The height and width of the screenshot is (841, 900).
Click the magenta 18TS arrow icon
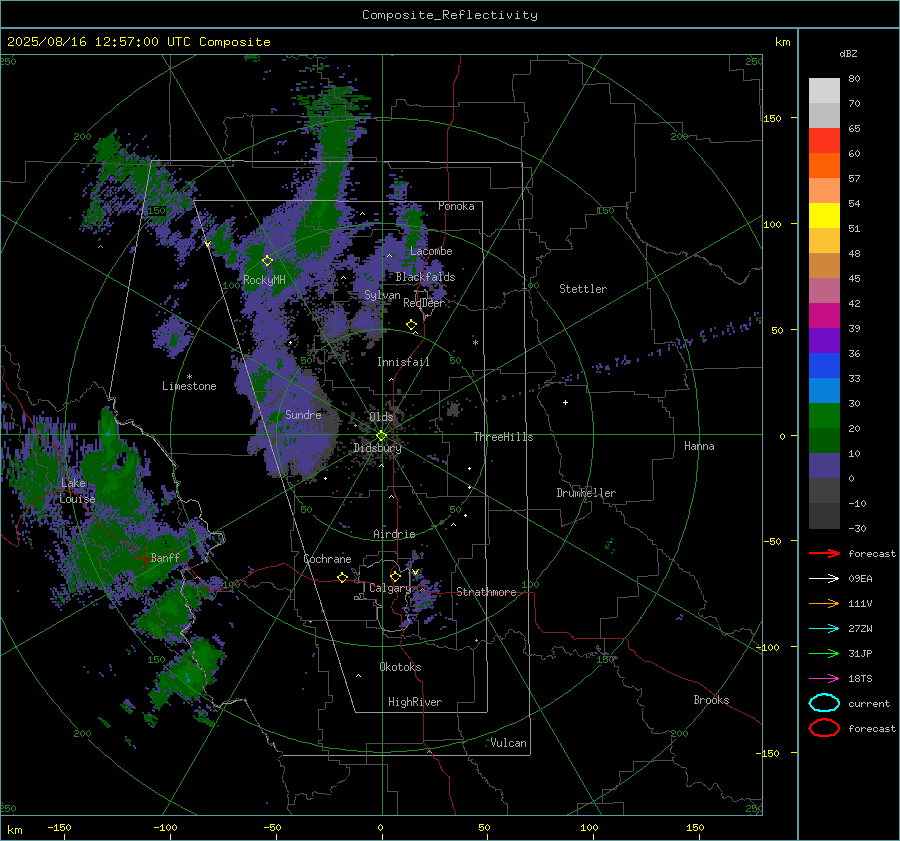(x=824, y=679)
